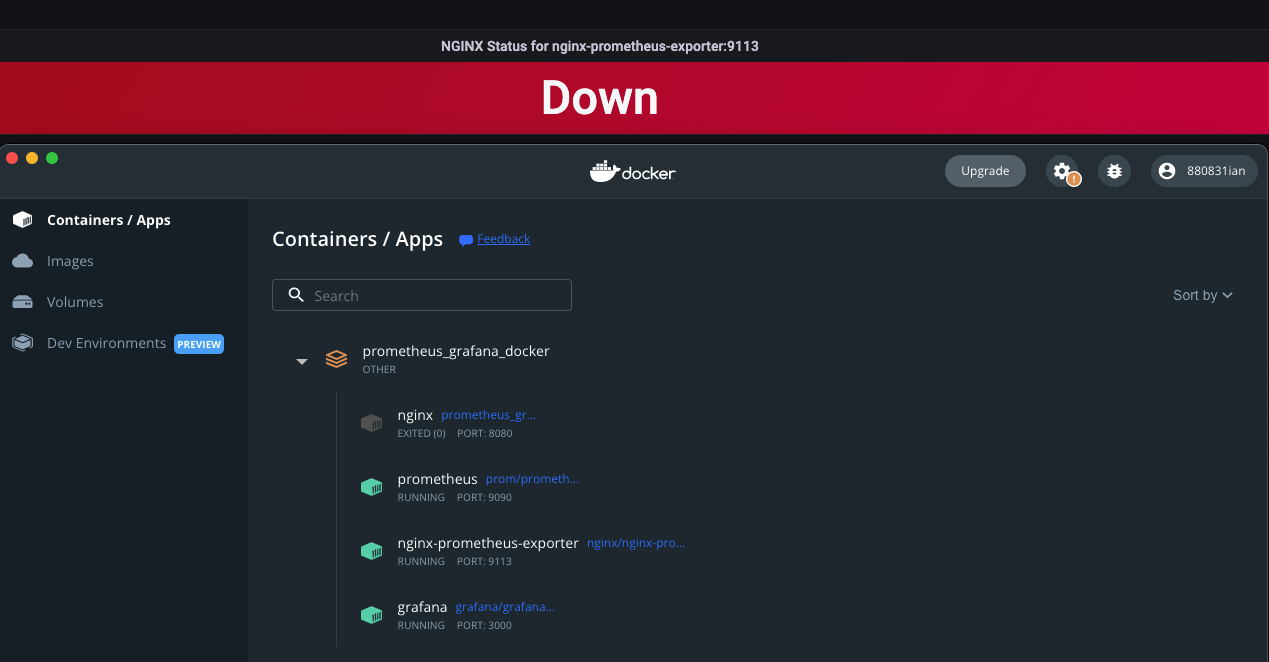Click the Containers / Apps sidebar cube icon
Image resolution: width=1269 pixels, height=662 pixels.
point(22,220)
